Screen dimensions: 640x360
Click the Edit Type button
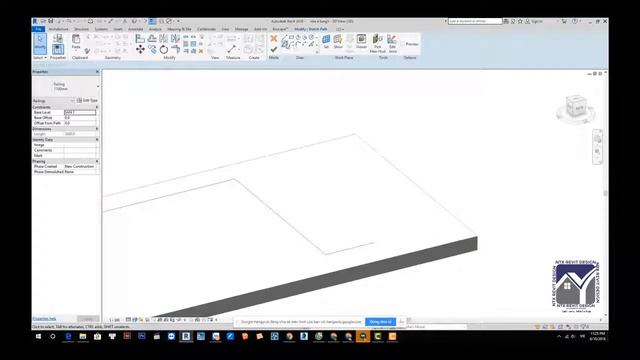click(88, 100)
